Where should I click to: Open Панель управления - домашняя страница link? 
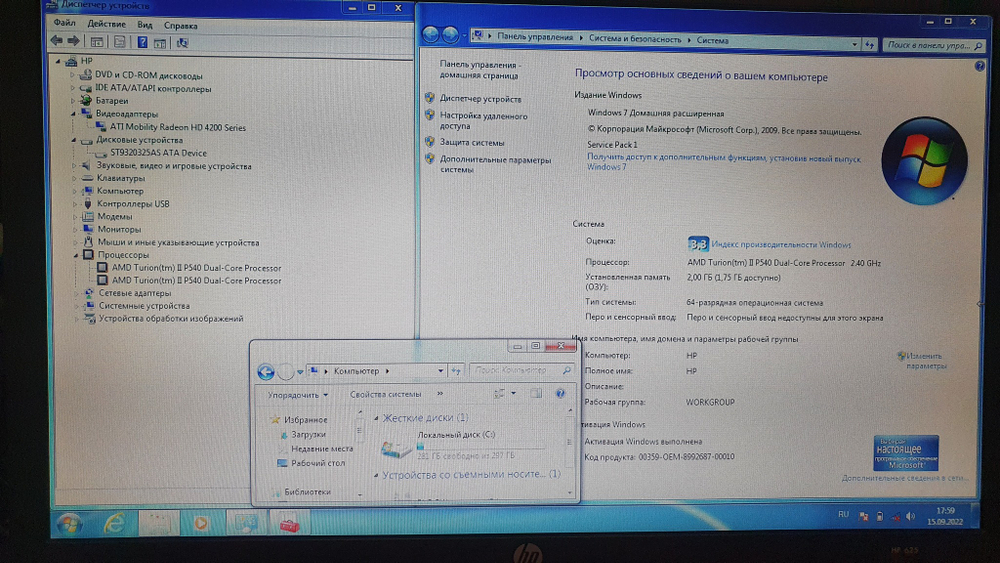point(480,70)
